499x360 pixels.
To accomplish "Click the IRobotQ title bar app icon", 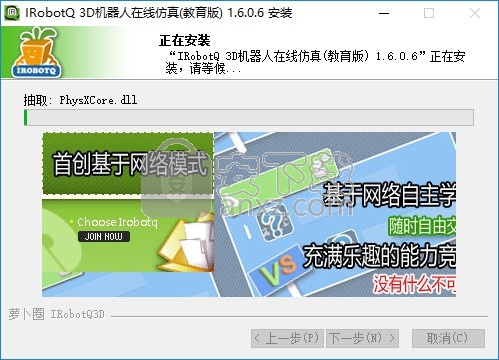I will coord(12,13).
